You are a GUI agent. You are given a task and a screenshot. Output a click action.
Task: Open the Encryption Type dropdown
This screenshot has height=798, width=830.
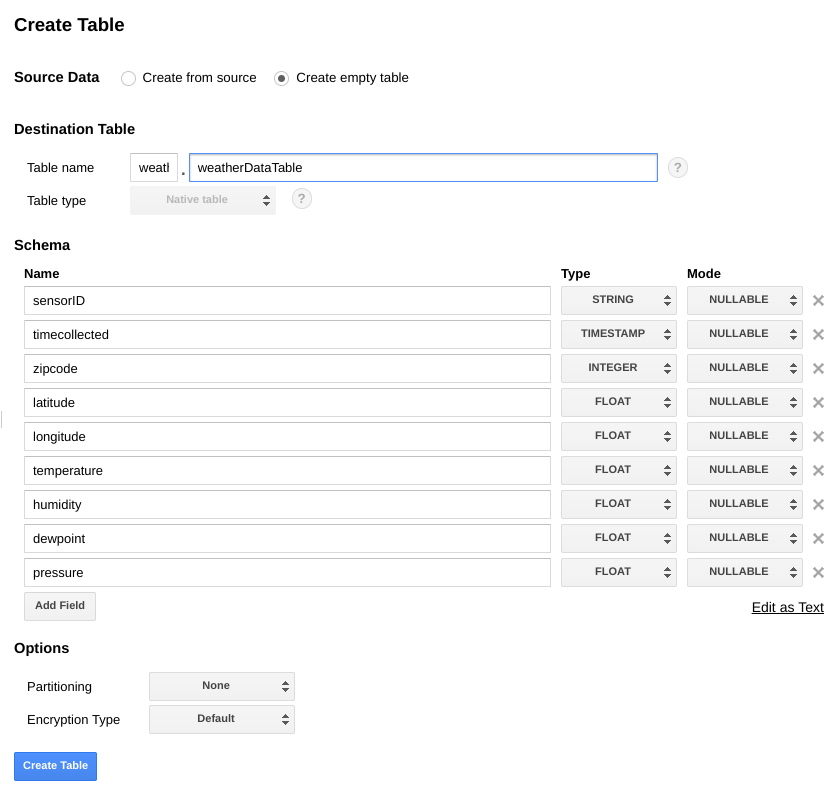(x=221, y=719)
